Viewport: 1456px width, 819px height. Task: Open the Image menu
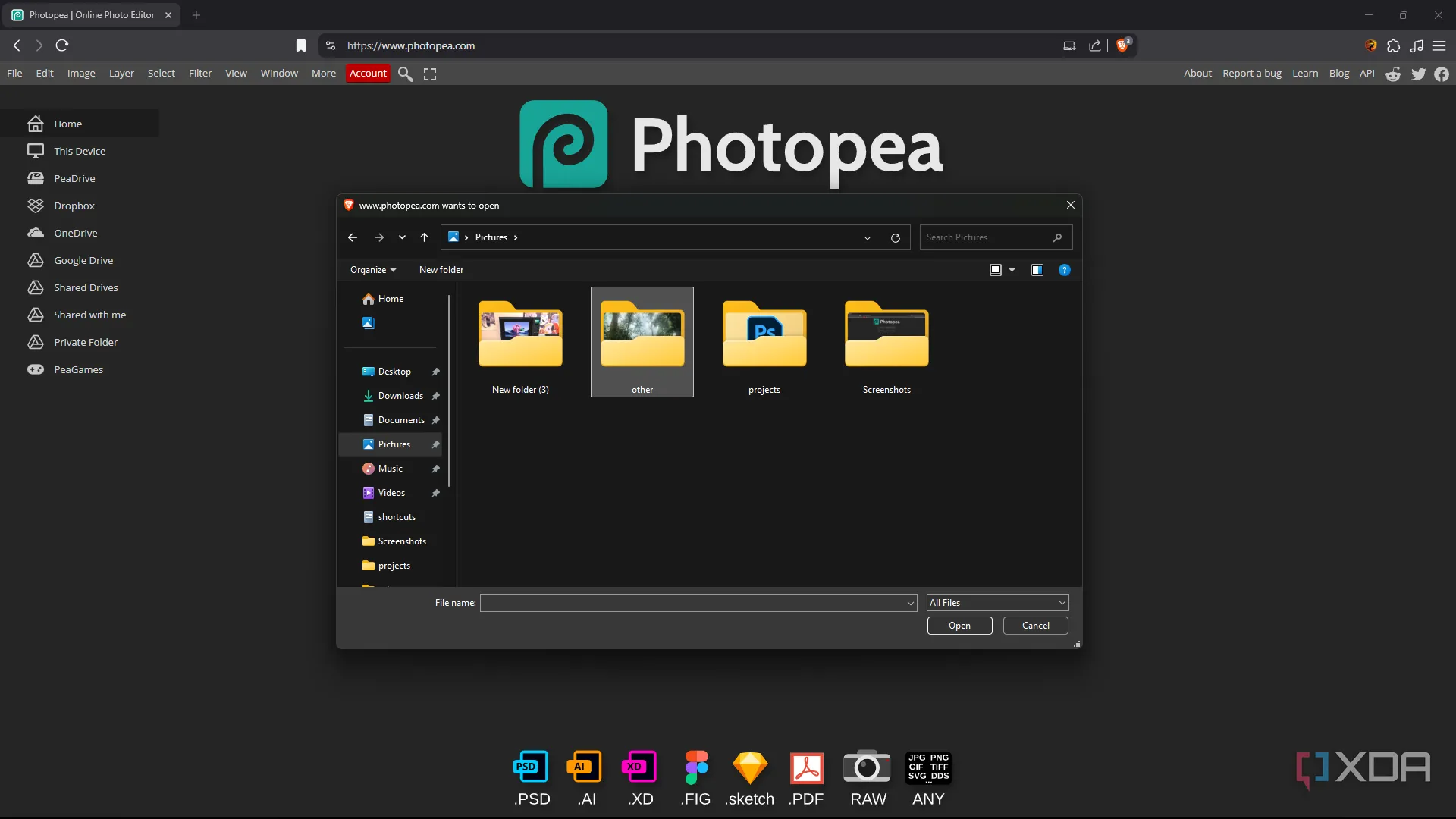81,73
